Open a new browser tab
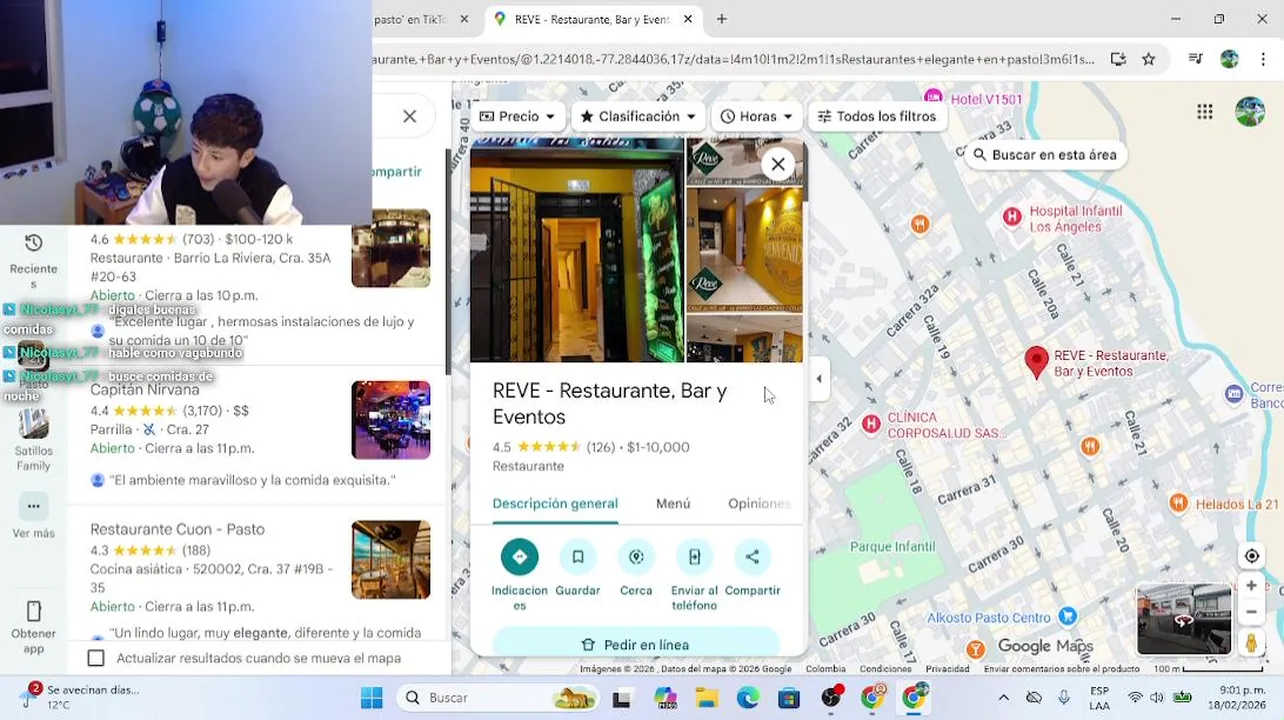1284x720 pixels. pos(722,19)
